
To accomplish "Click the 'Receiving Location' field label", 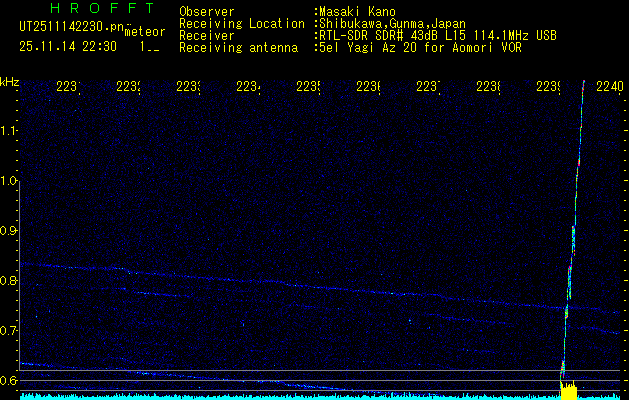I will (x=241, y=23).
